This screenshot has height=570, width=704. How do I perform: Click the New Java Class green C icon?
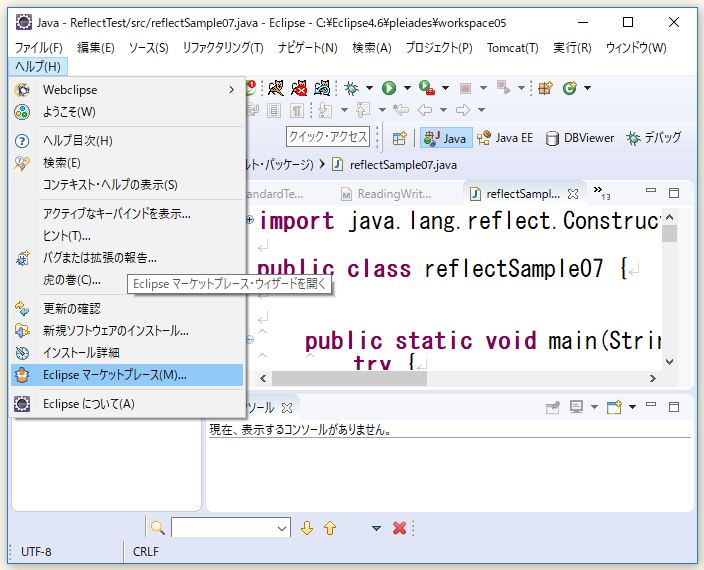570,88
